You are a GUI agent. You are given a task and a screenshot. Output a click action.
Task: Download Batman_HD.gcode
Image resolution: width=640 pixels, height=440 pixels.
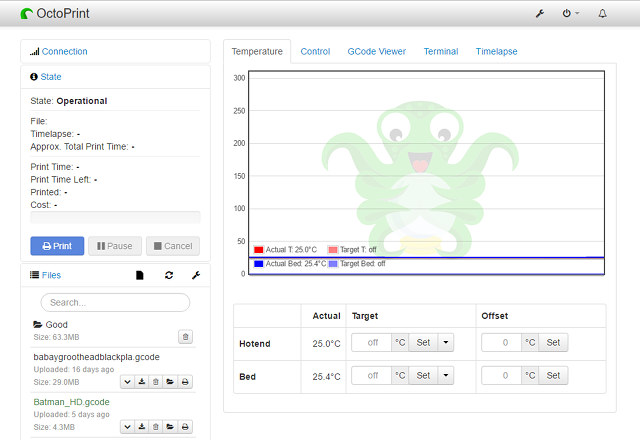click(142, 427)
